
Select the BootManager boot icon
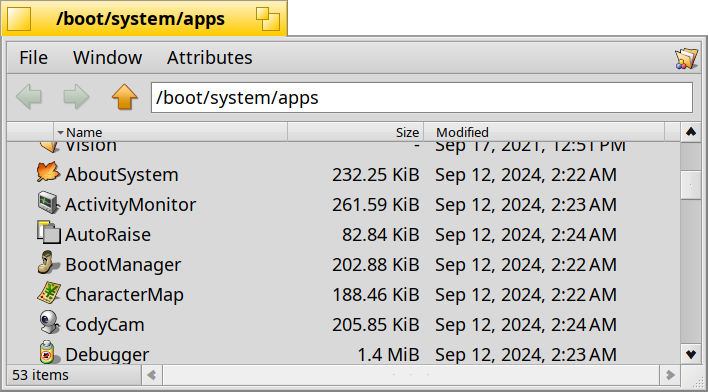click(48, 263)
